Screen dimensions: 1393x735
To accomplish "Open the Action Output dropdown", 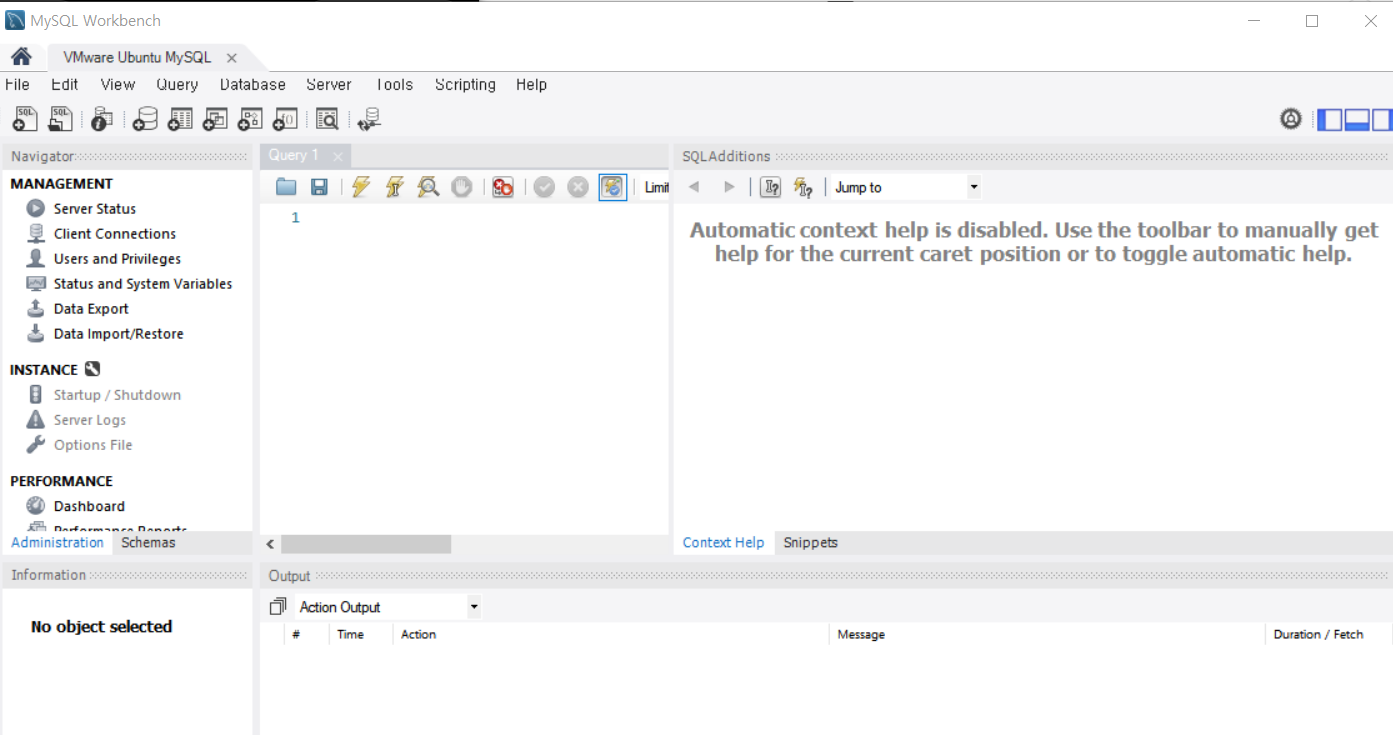I will (388, 606).
